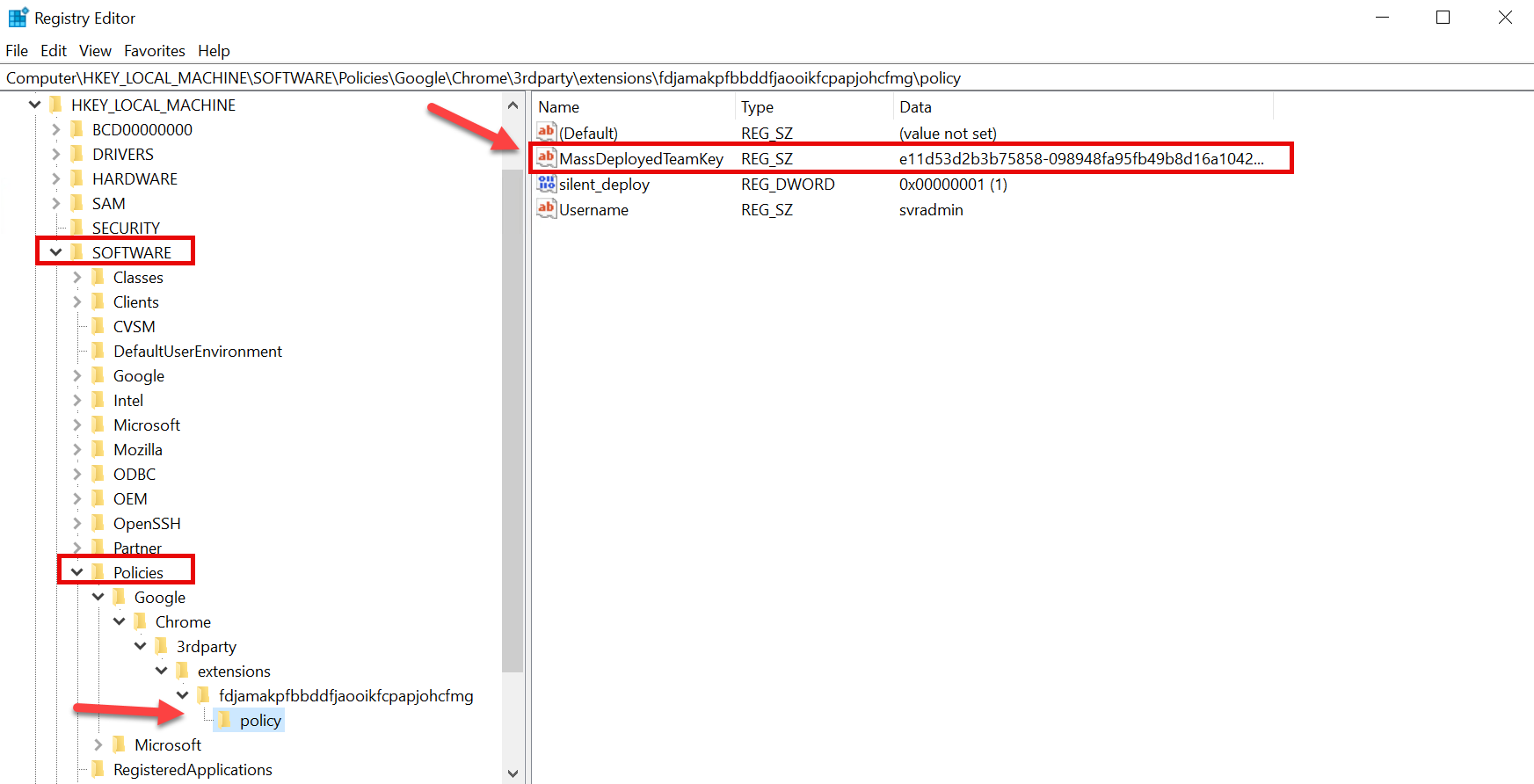Click the tree pane scroll down arrow
Image resolution: width=1534 pixels, height=784 pixels.
[x=513, y=773]
